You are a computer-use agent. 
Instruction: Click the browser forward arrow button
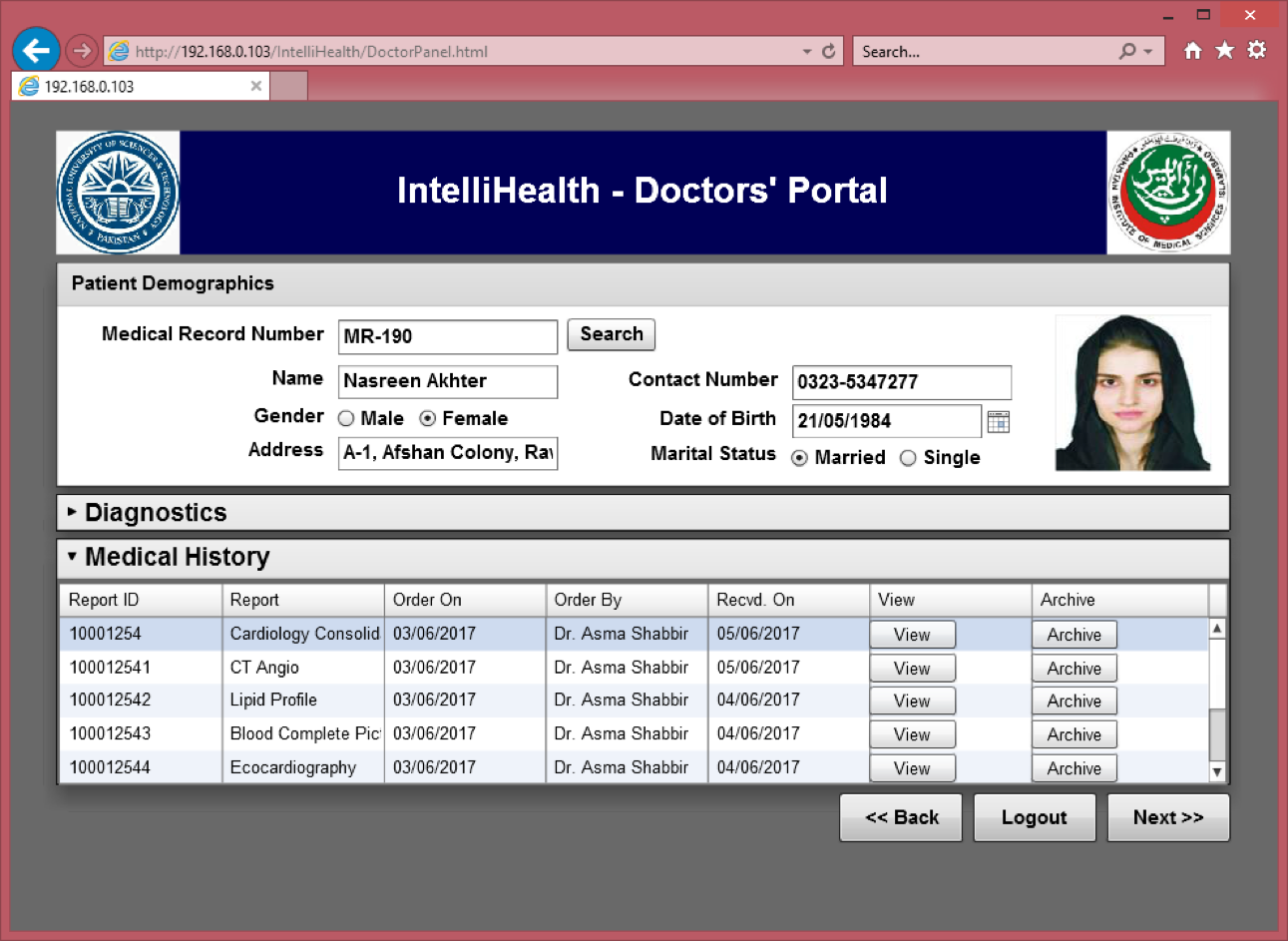[x=82, y=50]
